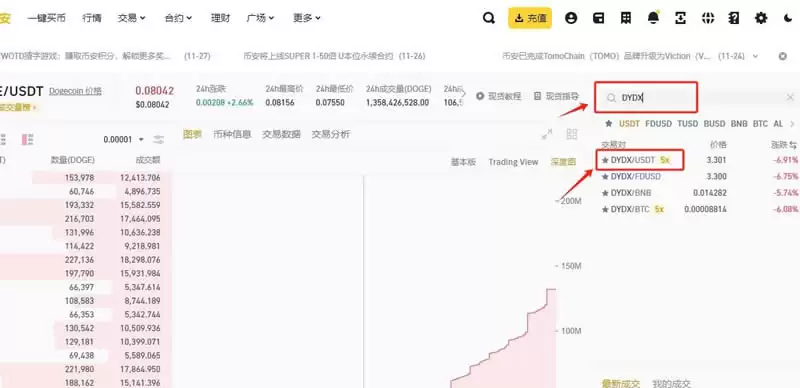Click the search field magnifier icon

coord(611,98)
